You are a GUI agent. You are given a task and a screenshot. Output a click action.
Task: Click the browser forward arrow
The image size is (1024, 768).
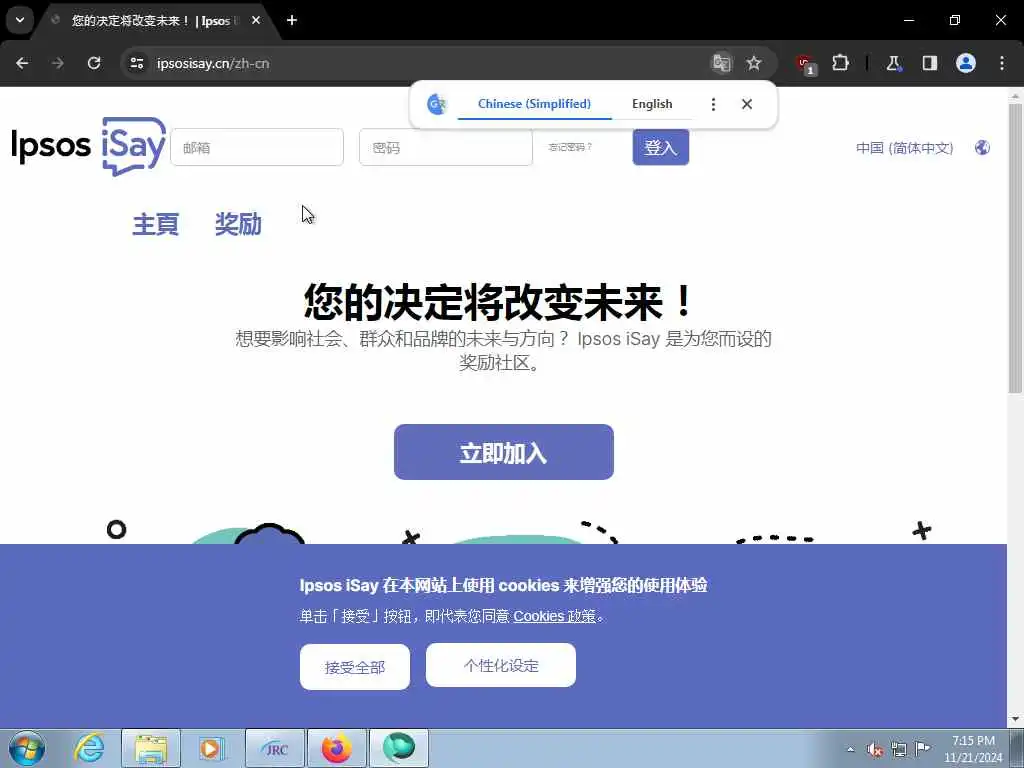58,63
